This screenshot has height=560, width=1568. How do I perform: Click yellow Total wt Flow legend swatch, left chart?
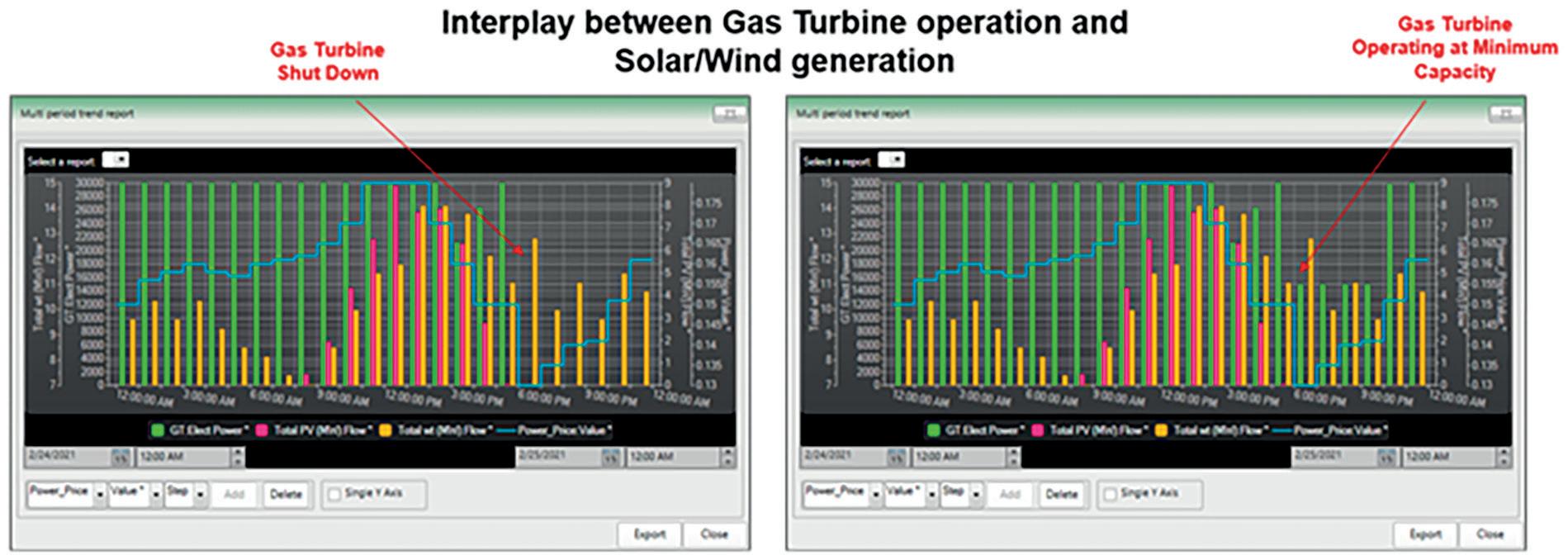pos(386,429)
